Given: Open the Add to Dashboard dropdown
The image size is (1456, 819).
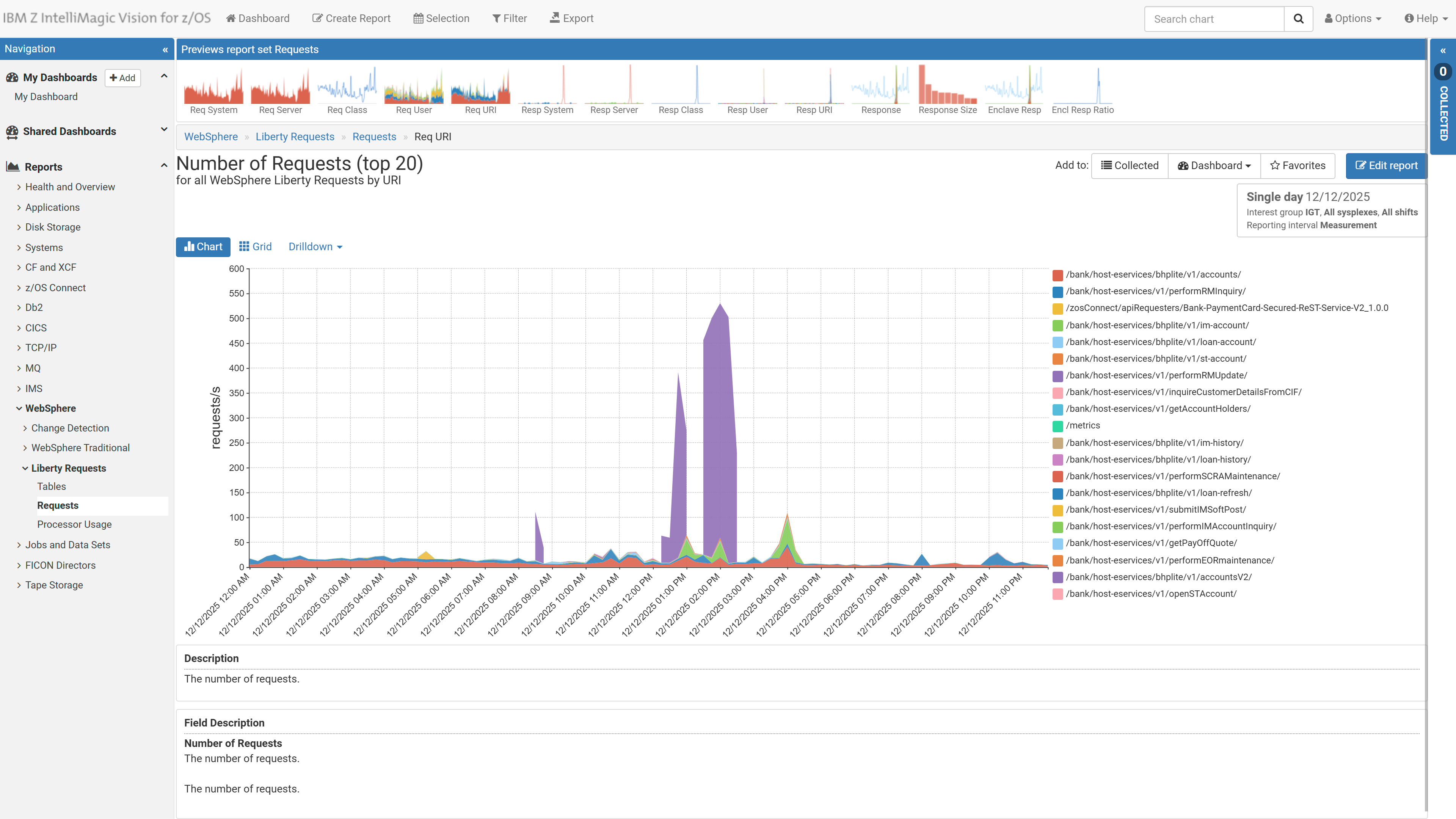Looking at the screenshot, I should click(x=1214, y=166).
